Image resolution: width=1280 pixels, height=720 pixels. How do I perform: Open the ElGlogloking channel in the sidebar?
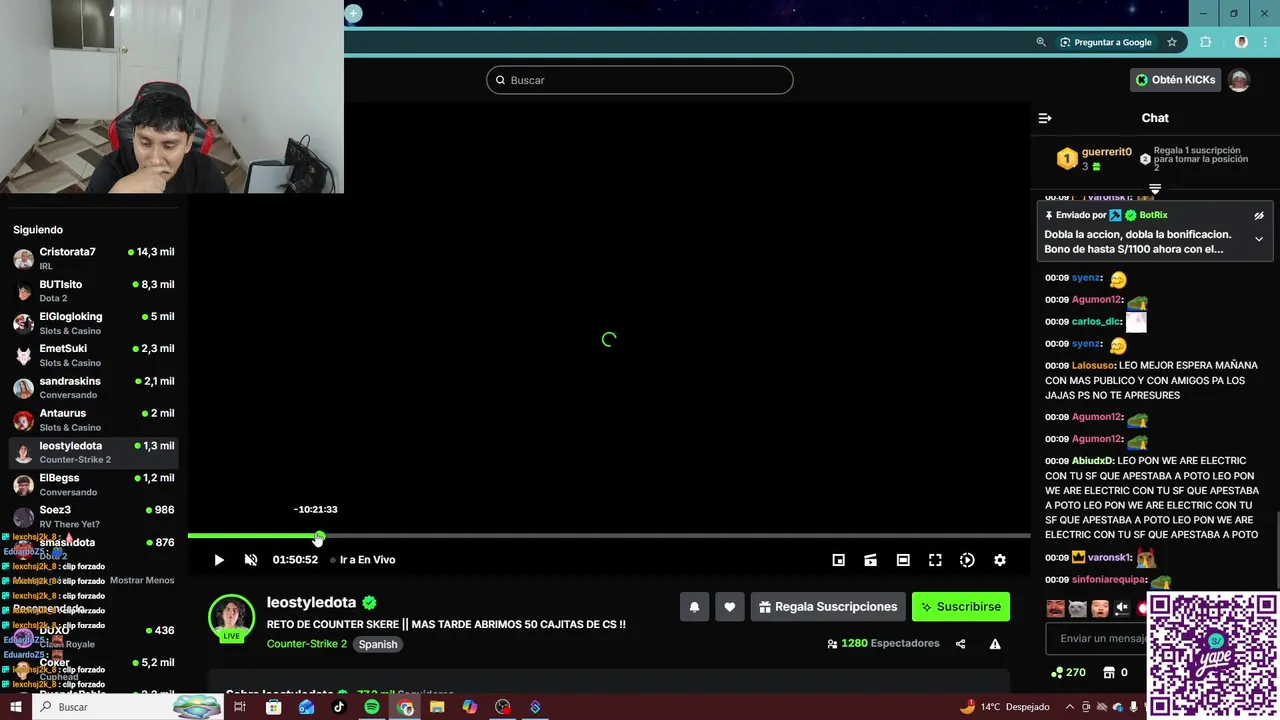coord(94,323)
